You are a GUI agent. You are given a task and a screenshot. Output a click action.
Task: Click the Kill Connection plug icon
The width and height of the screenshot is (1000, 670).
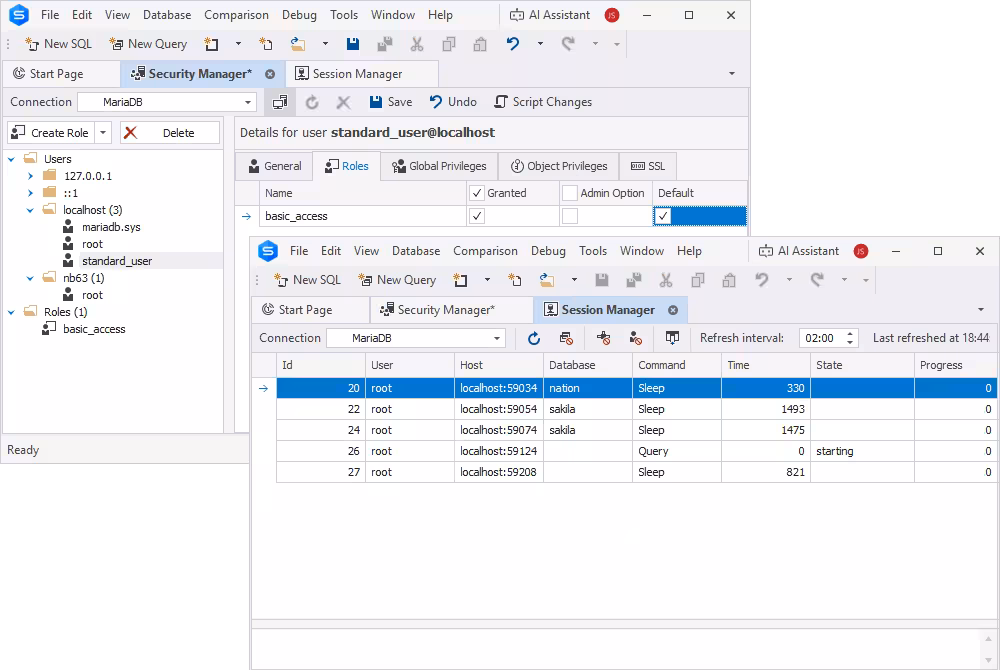[603, 339]
